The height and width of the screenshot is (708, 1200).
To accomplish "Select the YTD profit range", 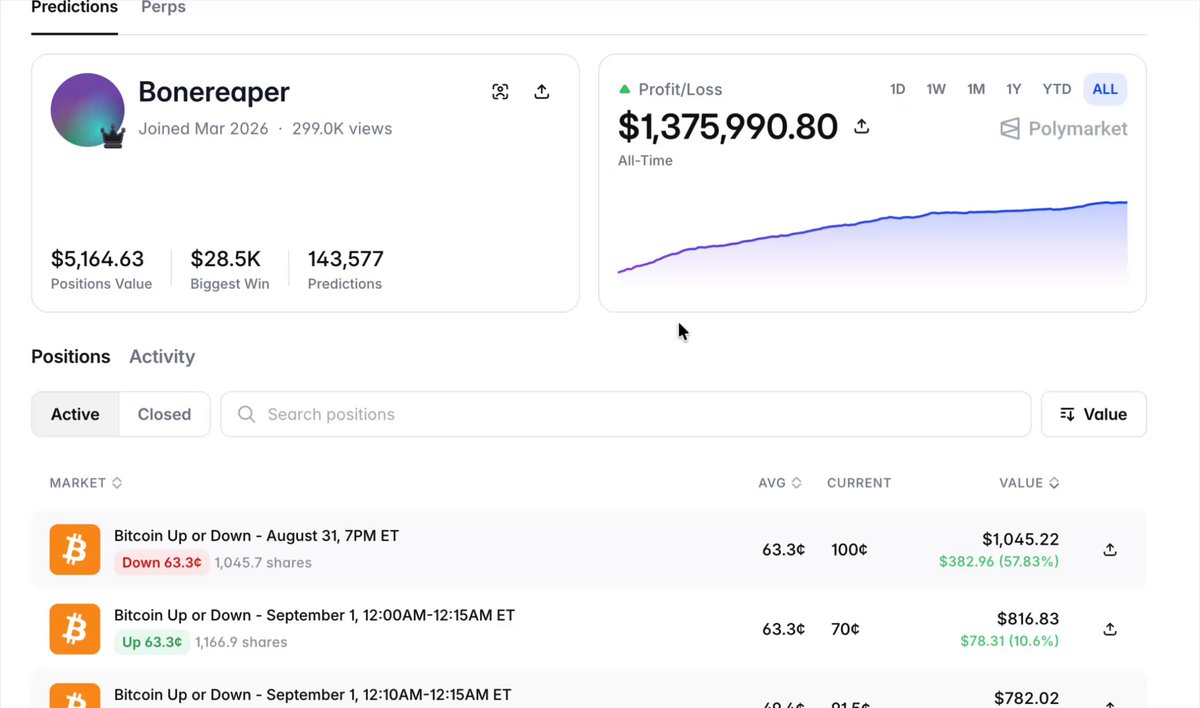I will click(x=1057, y=89).
